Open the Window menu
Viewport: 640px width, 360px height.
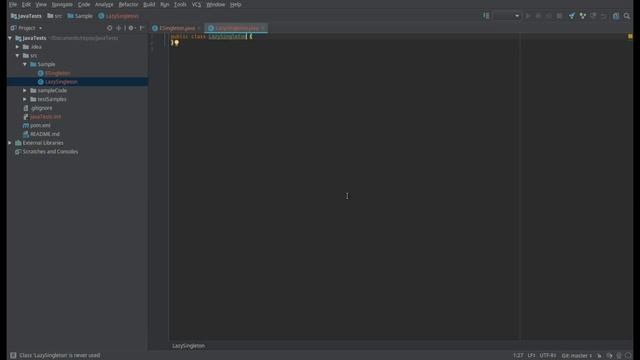216,4
